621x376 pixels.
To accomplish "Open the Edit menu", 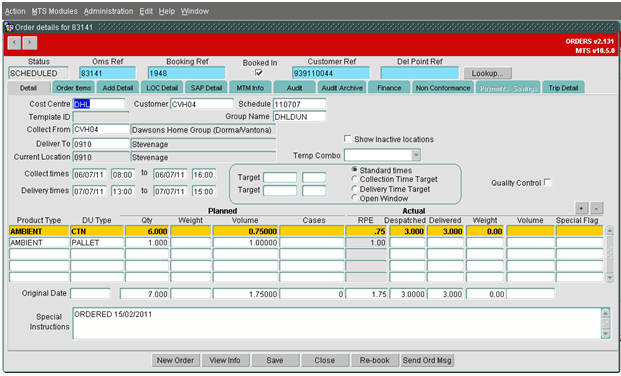I will 146,11.
